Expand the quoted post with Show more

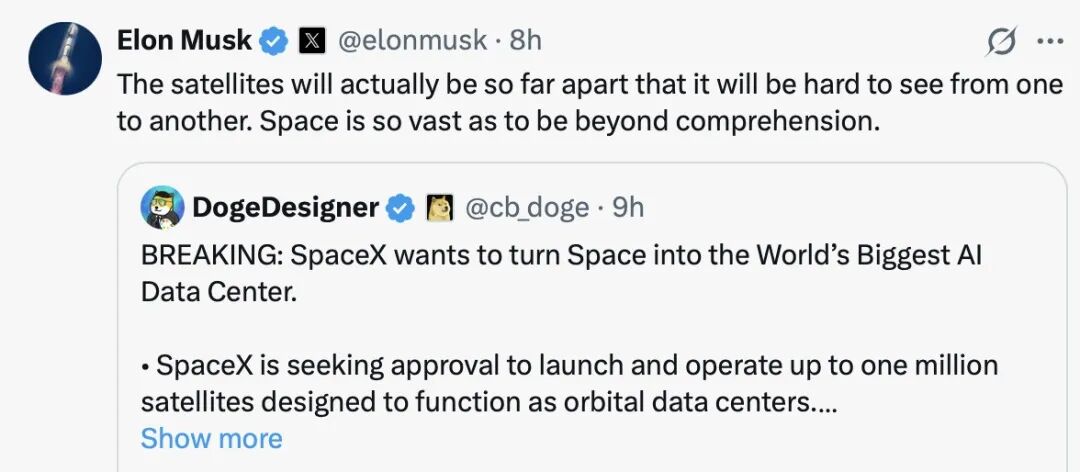tap(211, 438)
